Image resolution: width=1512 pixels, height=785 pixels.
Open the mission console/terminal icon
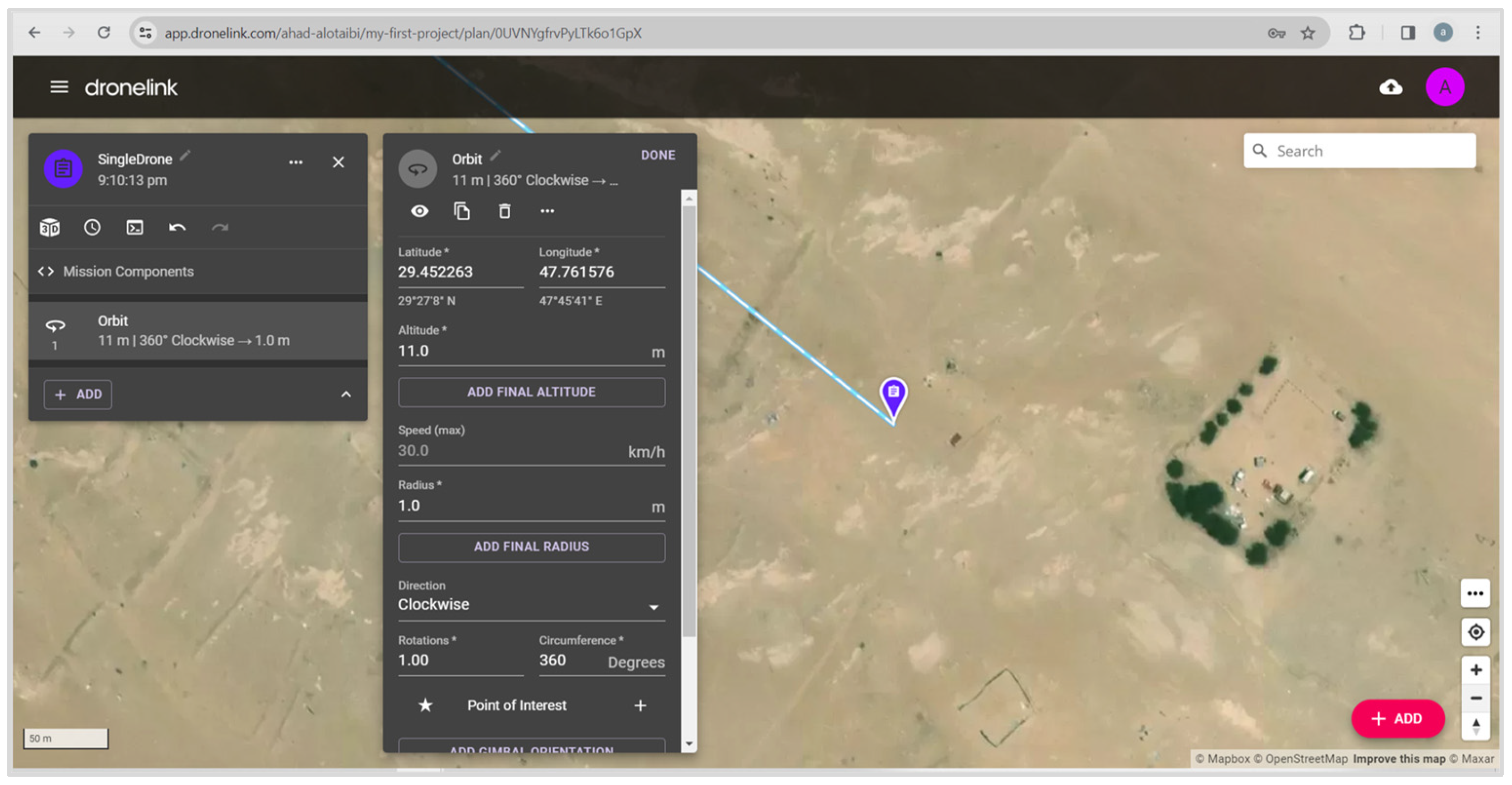coord(134,227)
